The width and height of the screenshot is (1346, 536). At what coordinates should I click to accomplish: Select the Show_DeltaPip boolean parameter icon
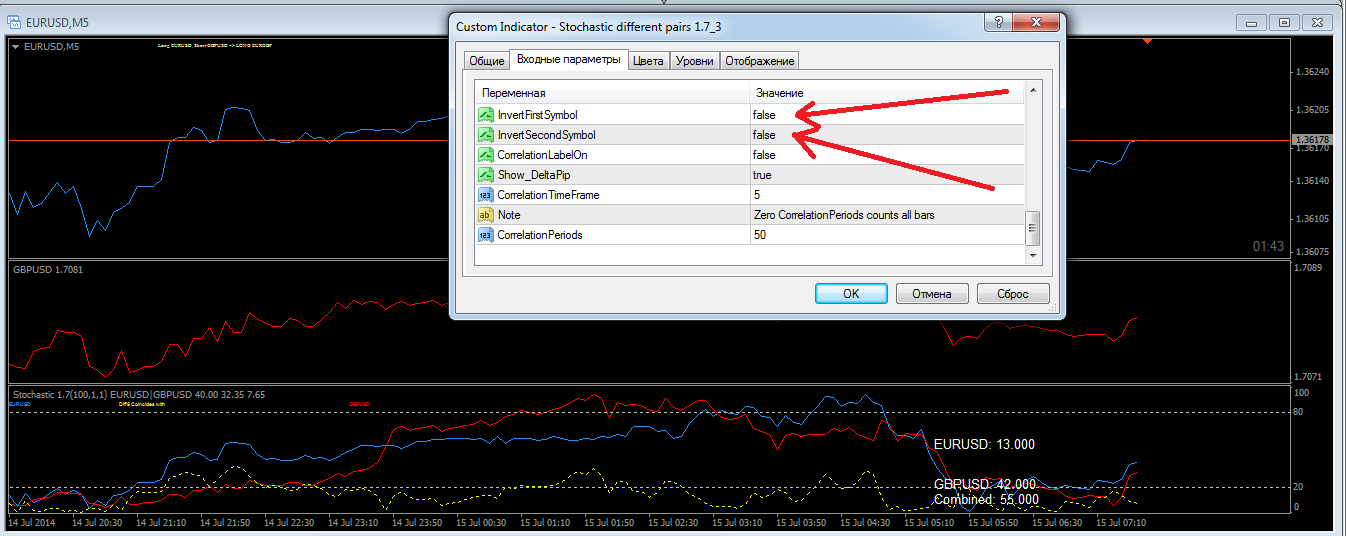coord(486,175)
